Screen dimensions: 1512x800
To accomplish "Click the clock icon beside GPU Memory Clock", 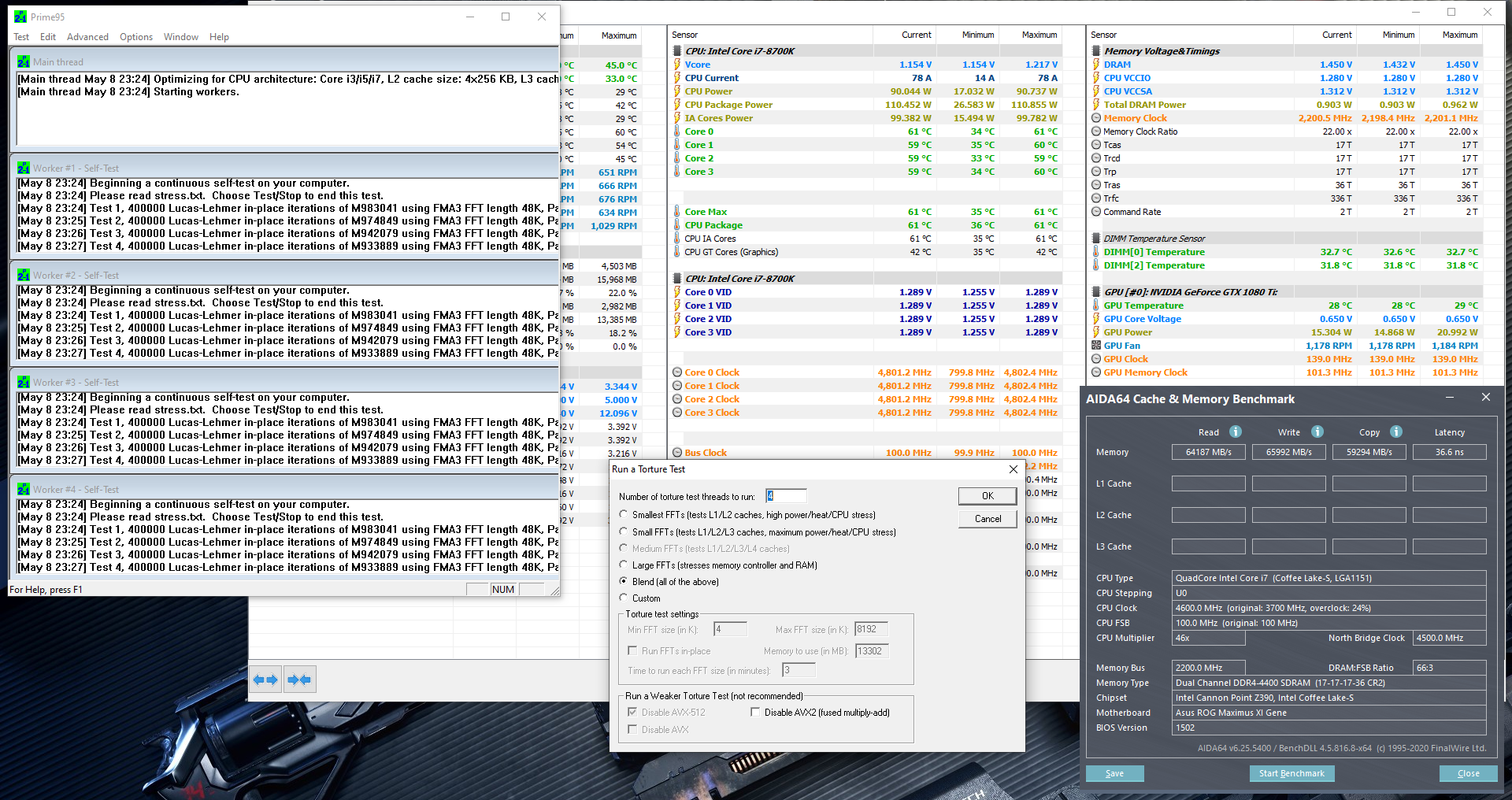I will tap(1096, 372).
